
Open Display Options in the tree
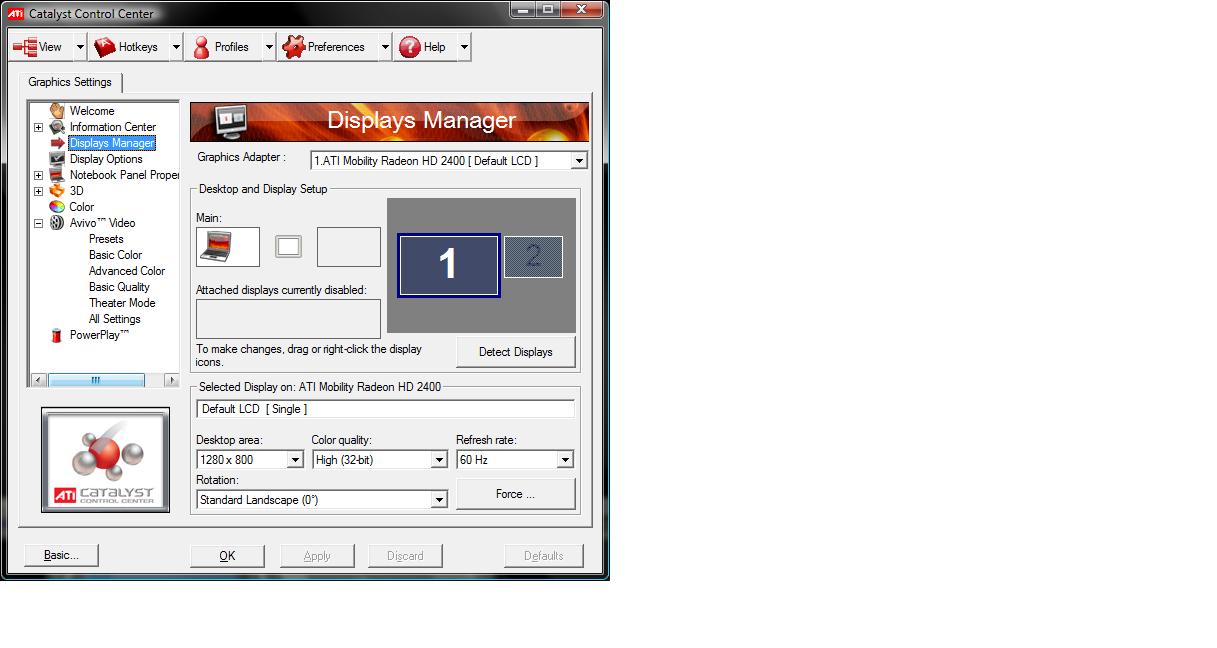click(106, 159)
